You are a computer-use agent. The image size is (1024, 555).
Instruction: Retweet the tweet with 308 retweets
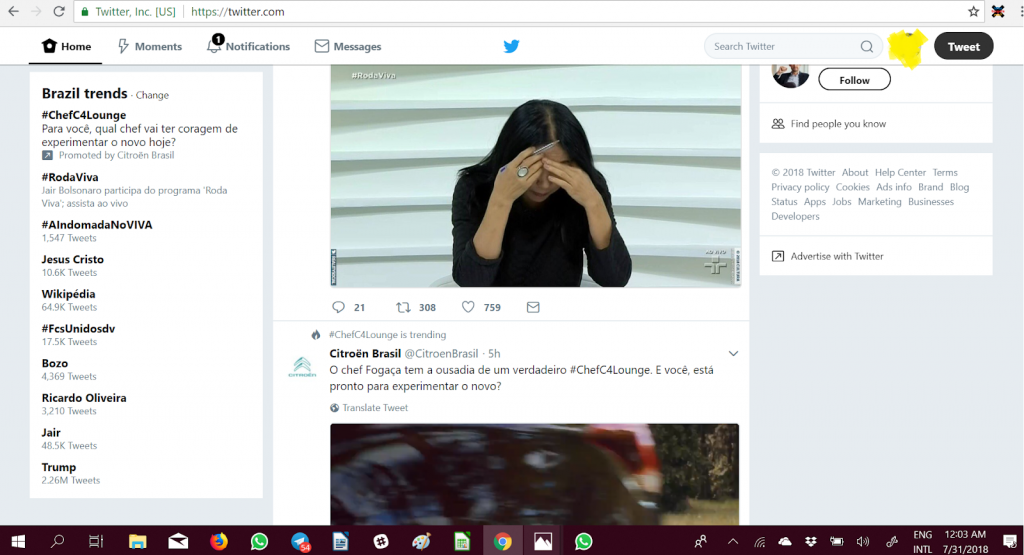pyautogui.click(x=403, y=308)
